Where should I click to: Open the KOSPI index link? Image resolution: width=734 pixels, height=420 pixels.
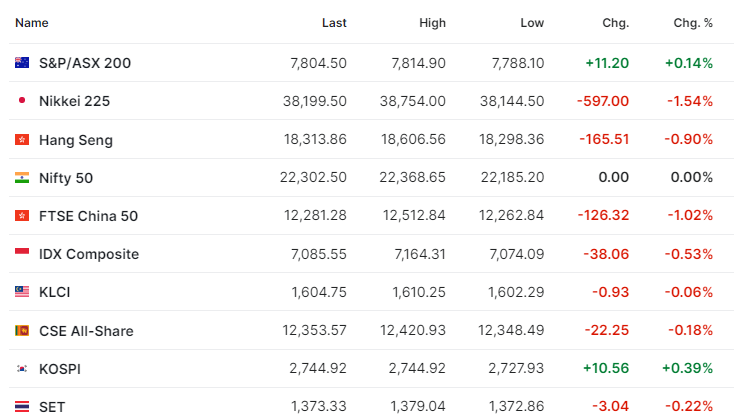coord(60,369)
